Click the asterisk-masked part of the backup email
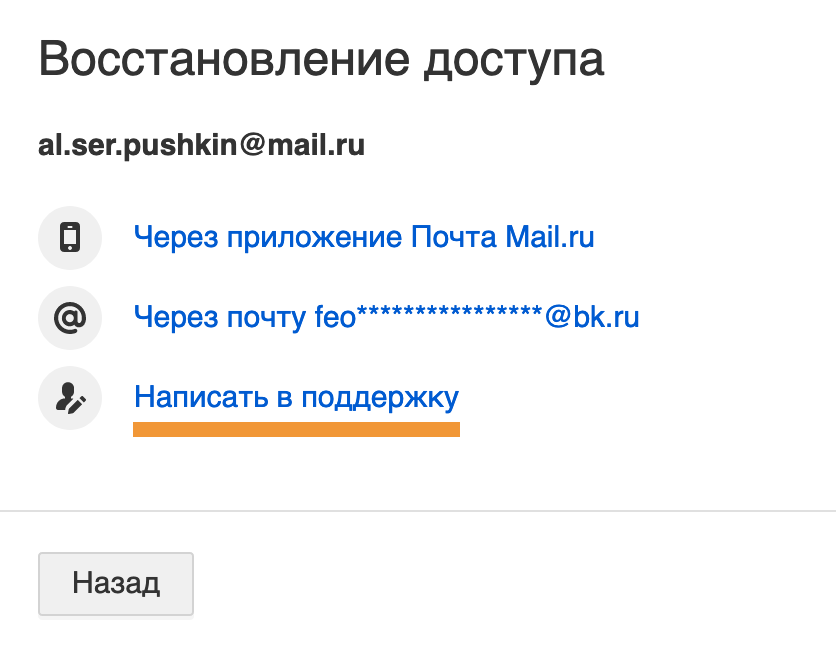The image size is (836, 652). coord(449,312)
